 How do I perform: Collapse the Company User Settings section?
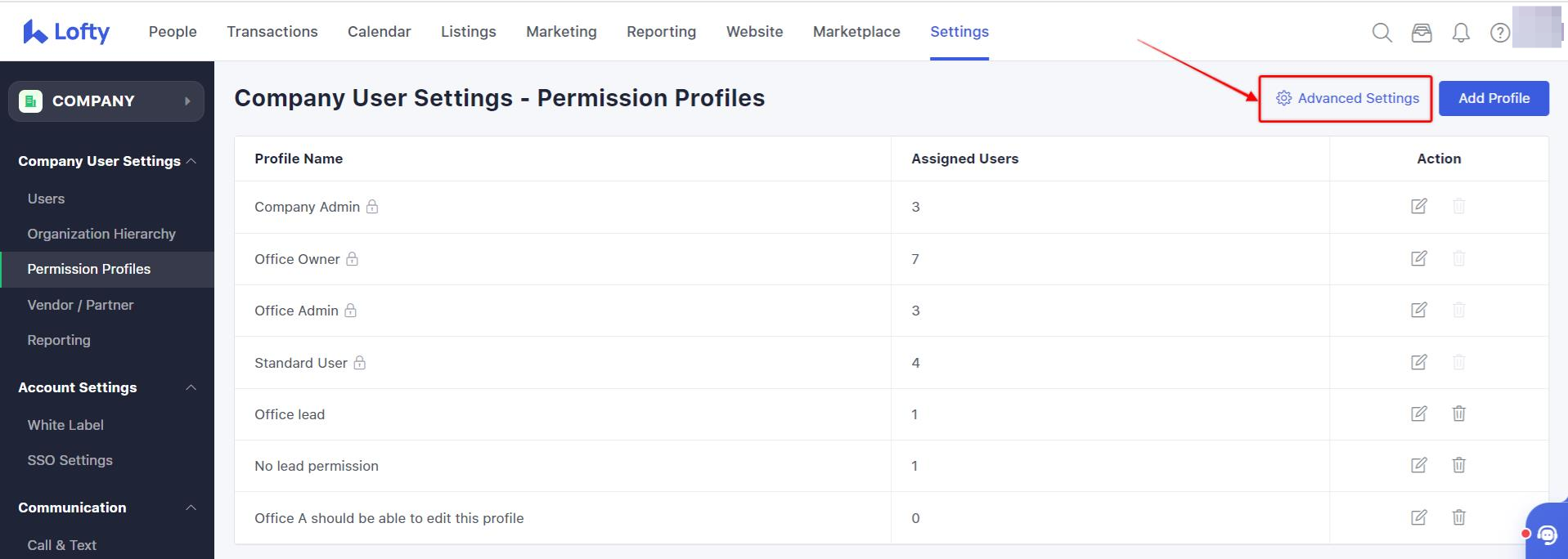tap(191, 161)
